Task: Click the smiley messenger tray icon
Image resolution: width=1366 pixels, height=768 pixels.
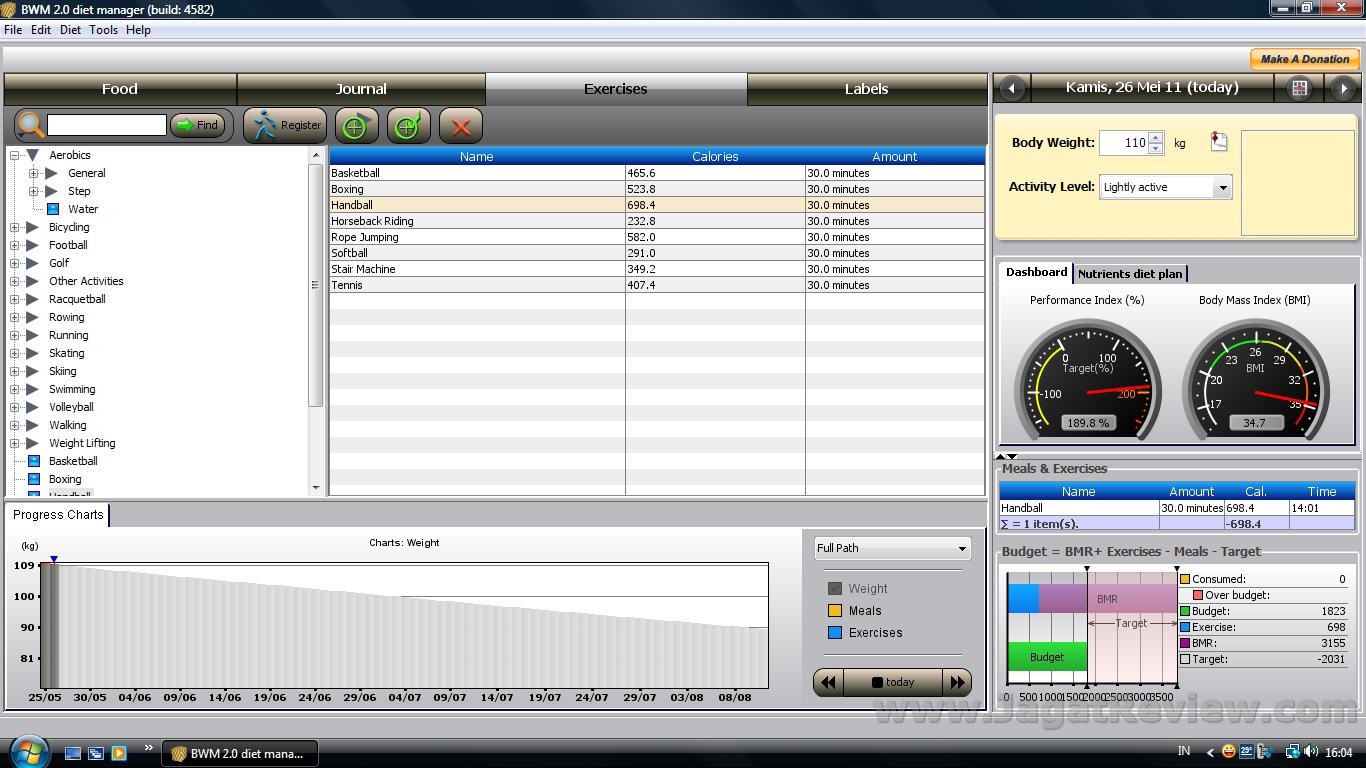Action: [x=1228, y=752]
